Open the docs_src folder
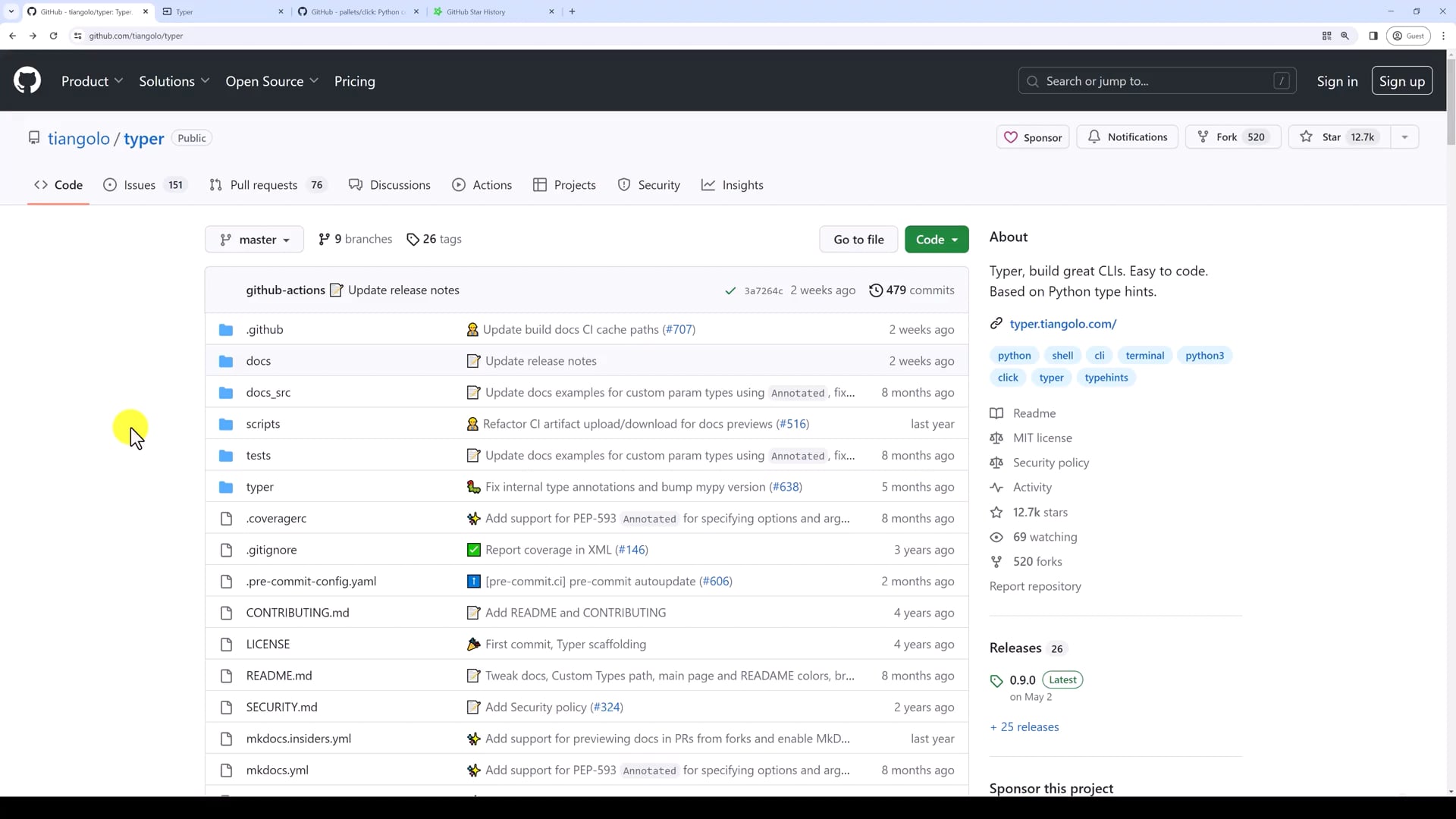1456x819 pixels. click(x=268, y=393)
